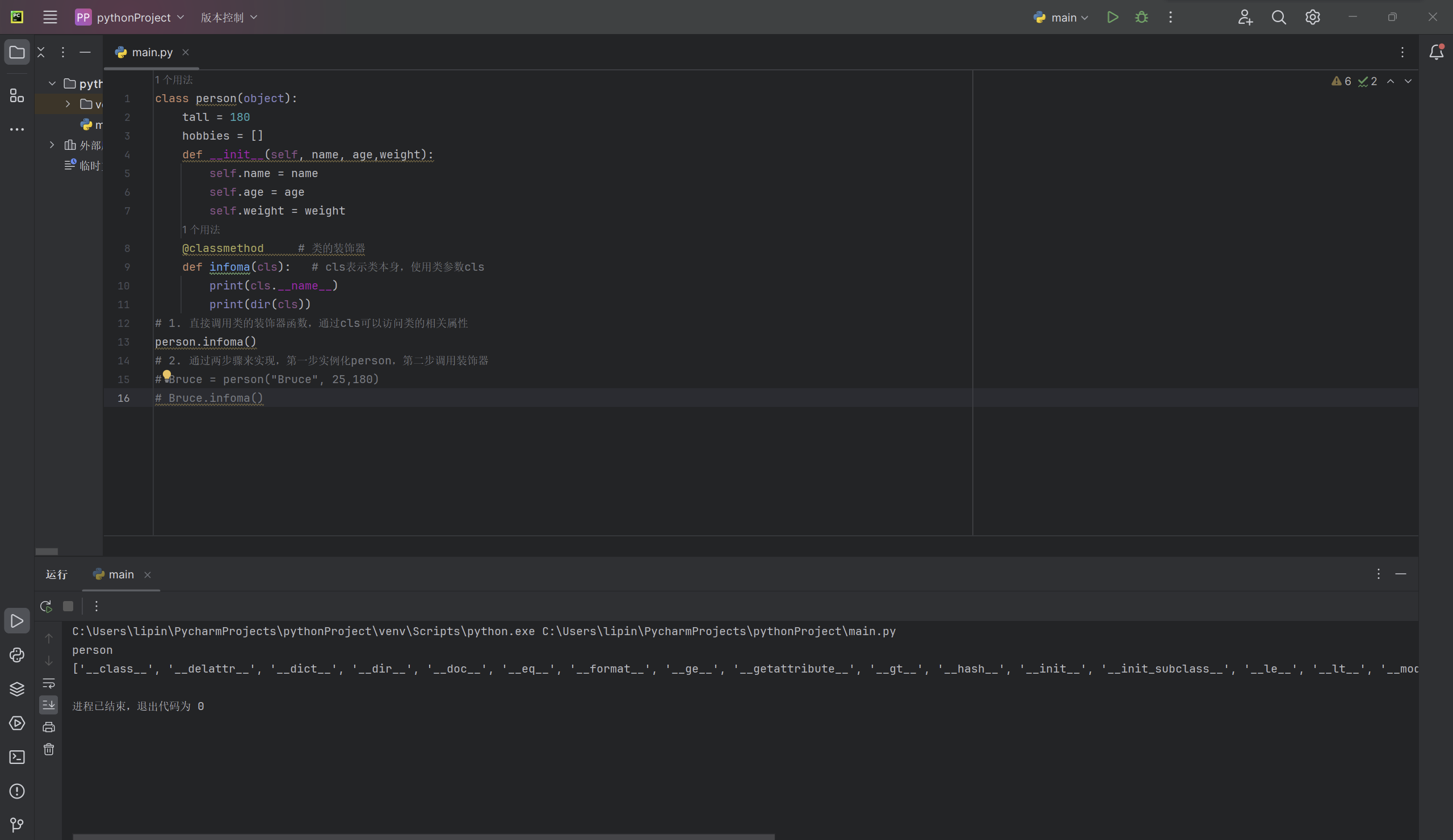Open the 版本控制 version control dropdown
Image resolution: width=1453 pixels, height=840 pixels.
[229, 17]
